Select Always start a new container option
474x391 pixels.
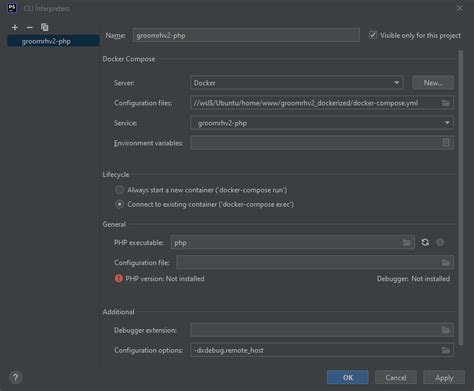click(x=119, y=190)
